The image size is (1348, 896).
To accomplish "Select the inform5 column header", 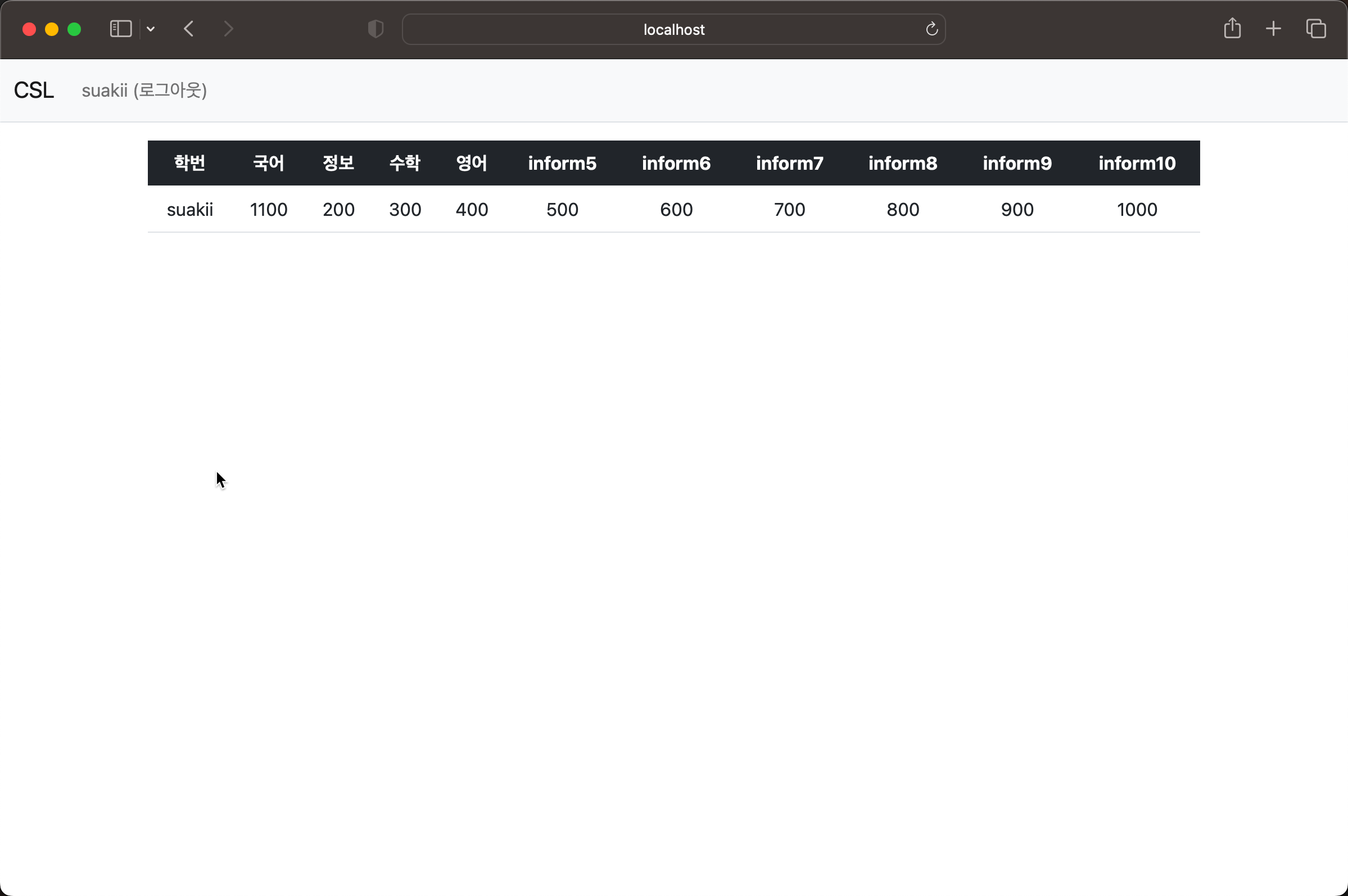I will coord(562,164).
